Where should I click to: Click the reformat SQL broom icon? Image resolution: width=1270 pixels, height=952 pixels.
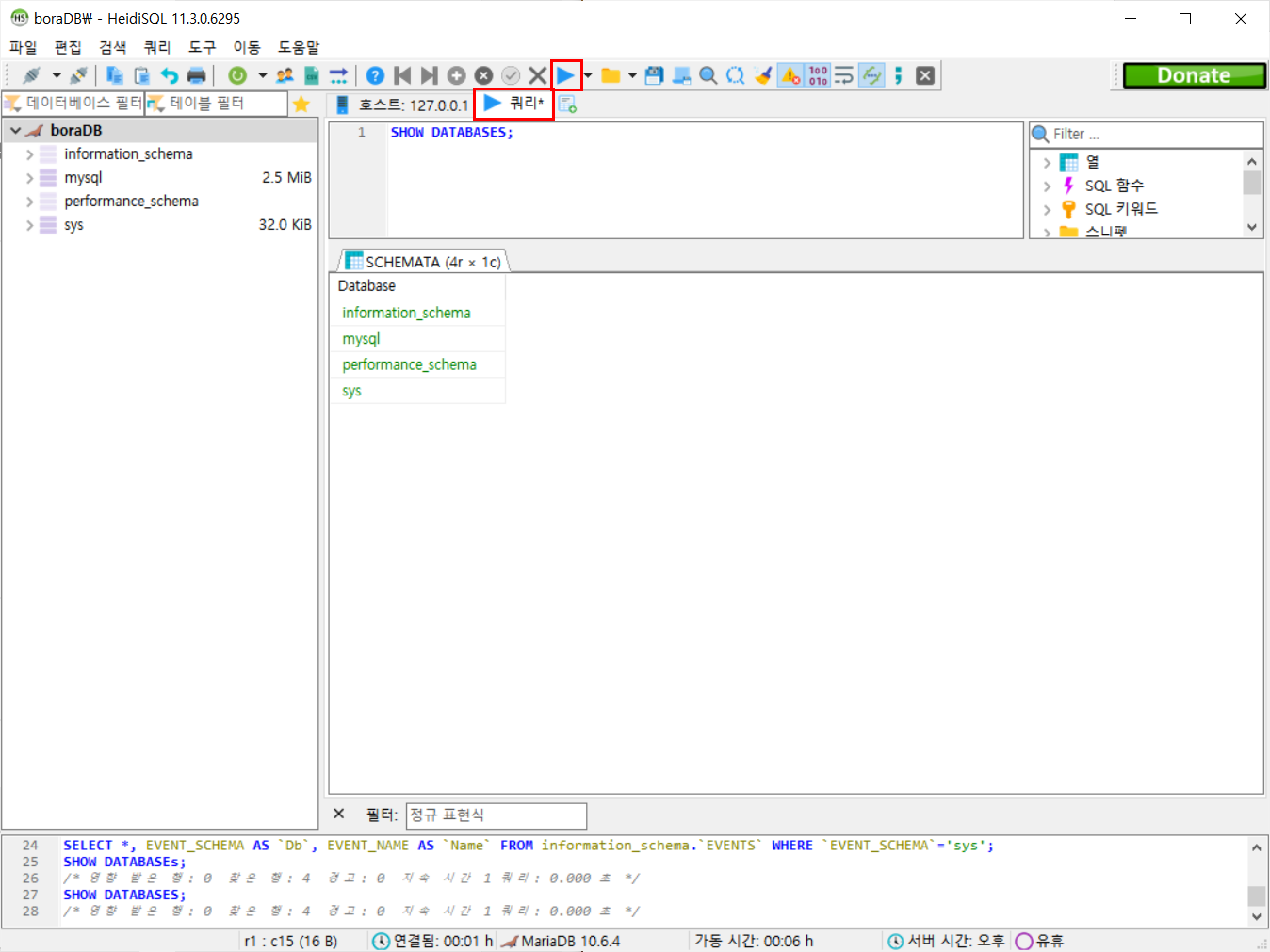point(763,75)
